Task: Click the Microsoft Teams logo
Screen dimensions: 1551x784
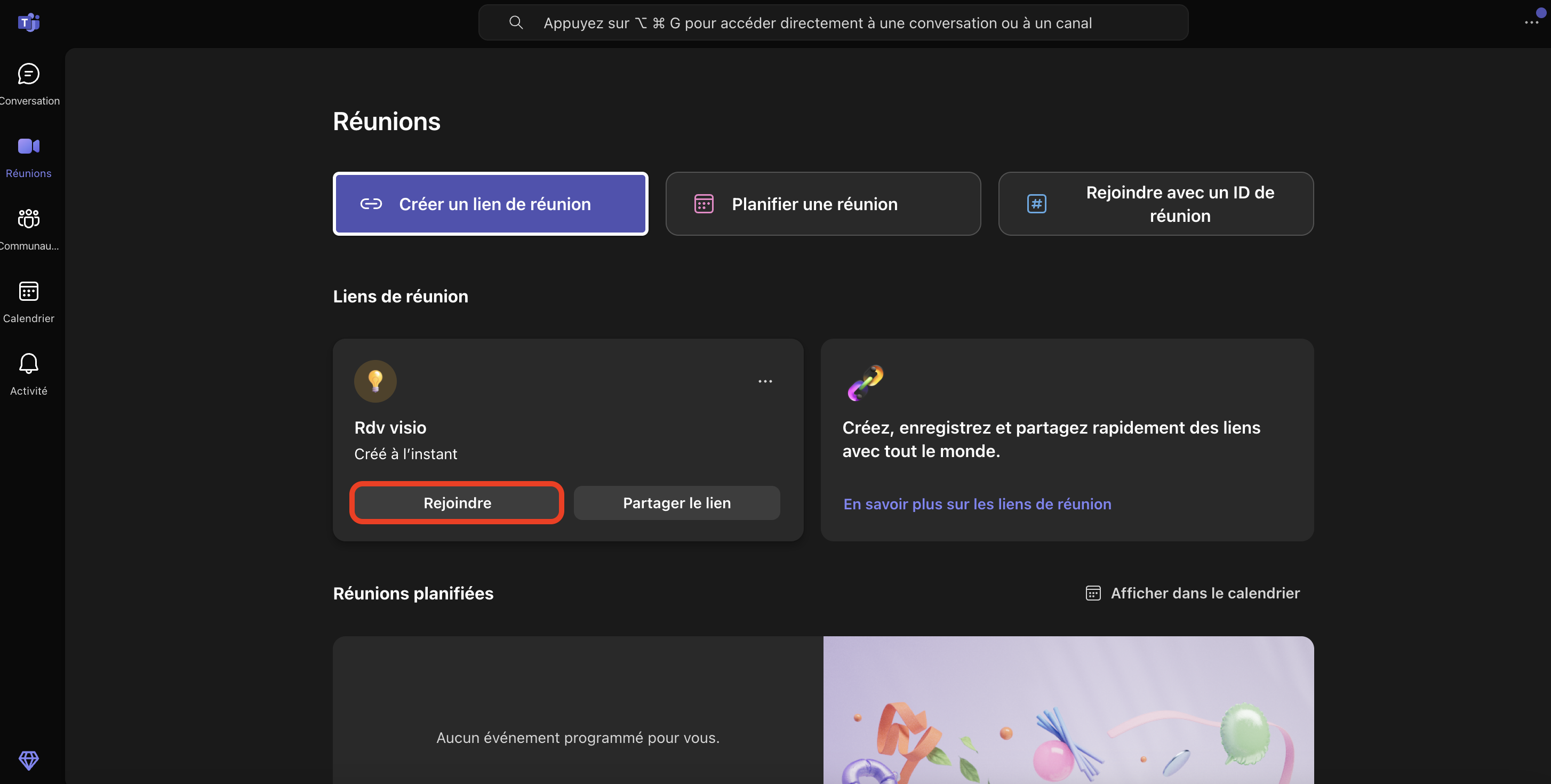Action: [28, 23]
